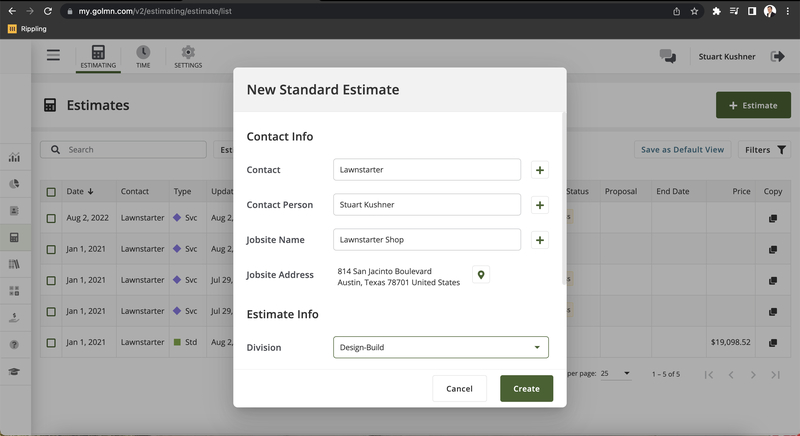Click user name Stuart Kushner

point(727,57)
